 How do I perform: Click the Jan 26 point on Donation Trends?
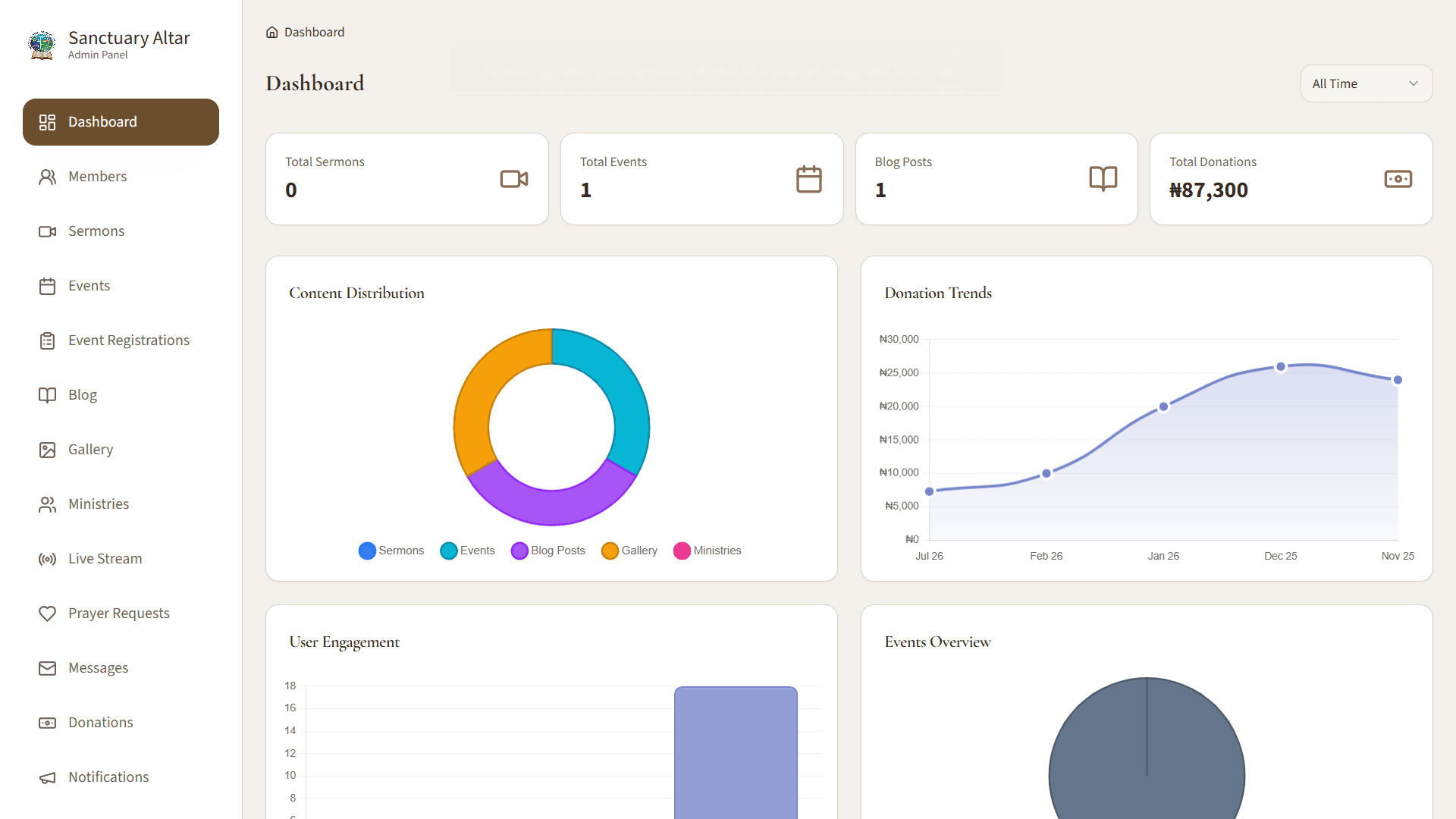[1163, 407]
